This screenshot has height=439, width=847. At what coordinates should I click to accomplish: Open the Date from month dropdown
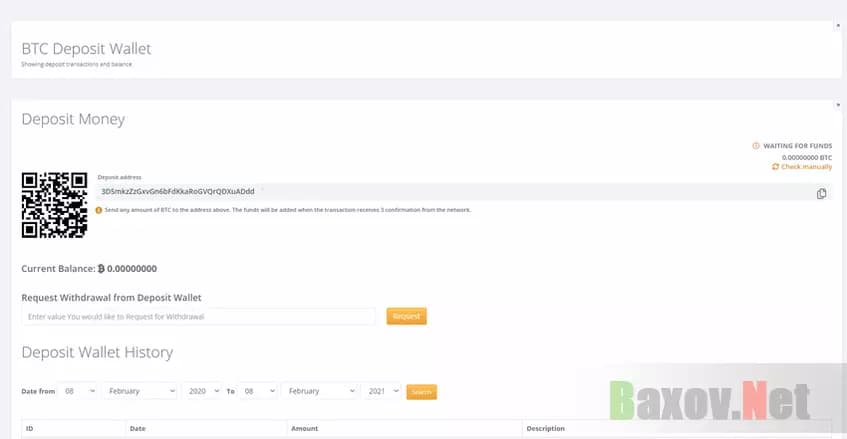click(139, 391)
